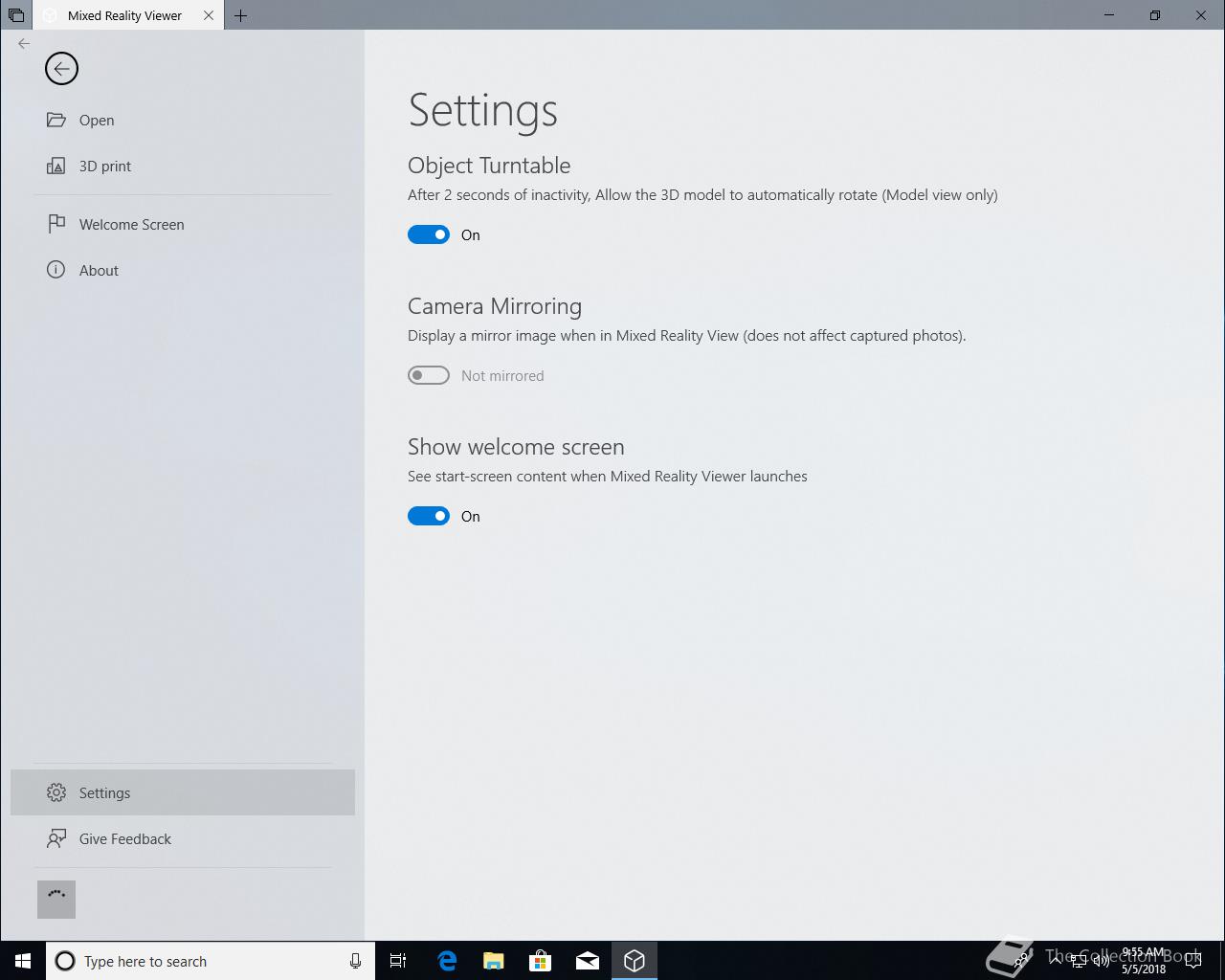This screenshot has width=1225, height=980.
Task: Open the About page
Action: pyautogui.click(x=183, y=271)
